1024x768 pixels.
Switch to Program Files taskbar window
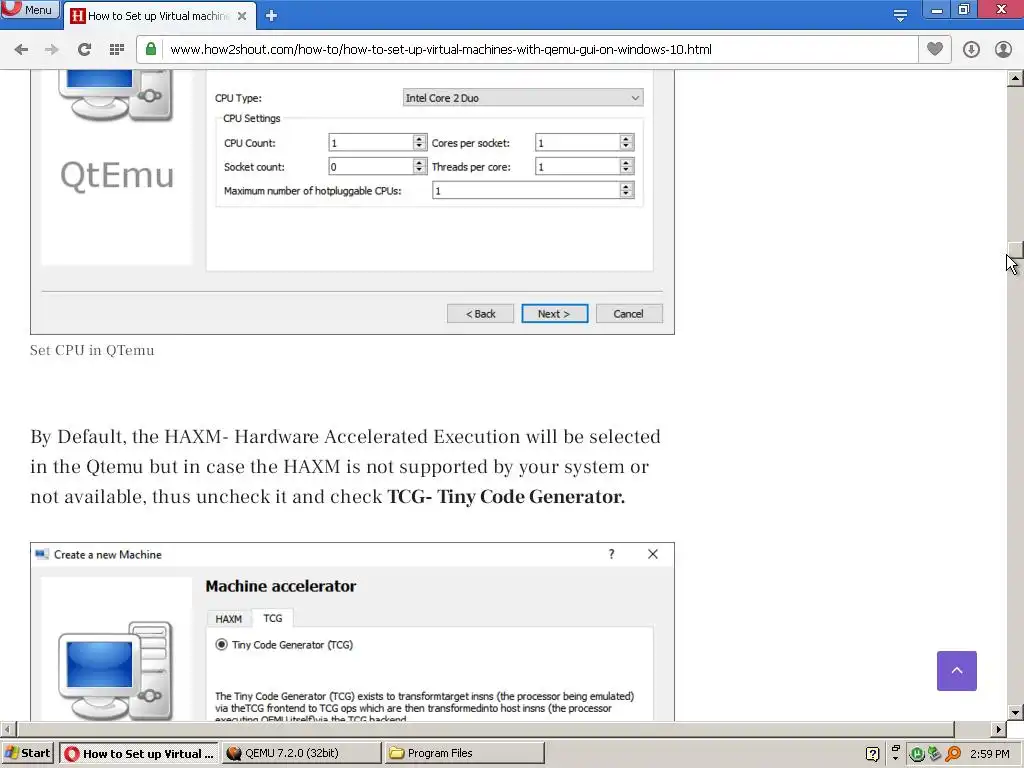pyautogui.click(x=464, y=753)
